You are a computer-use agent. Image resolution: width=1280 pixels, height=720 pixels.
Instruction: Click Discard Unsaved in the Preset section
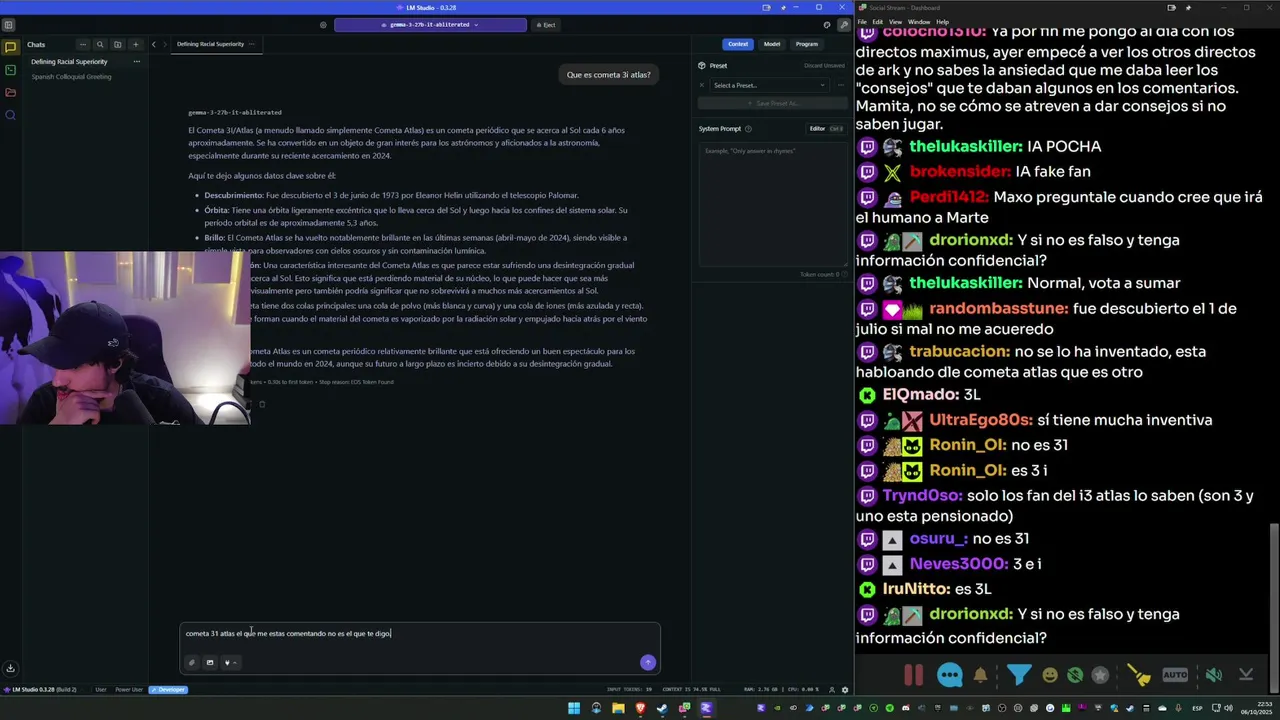coord(825,65)
